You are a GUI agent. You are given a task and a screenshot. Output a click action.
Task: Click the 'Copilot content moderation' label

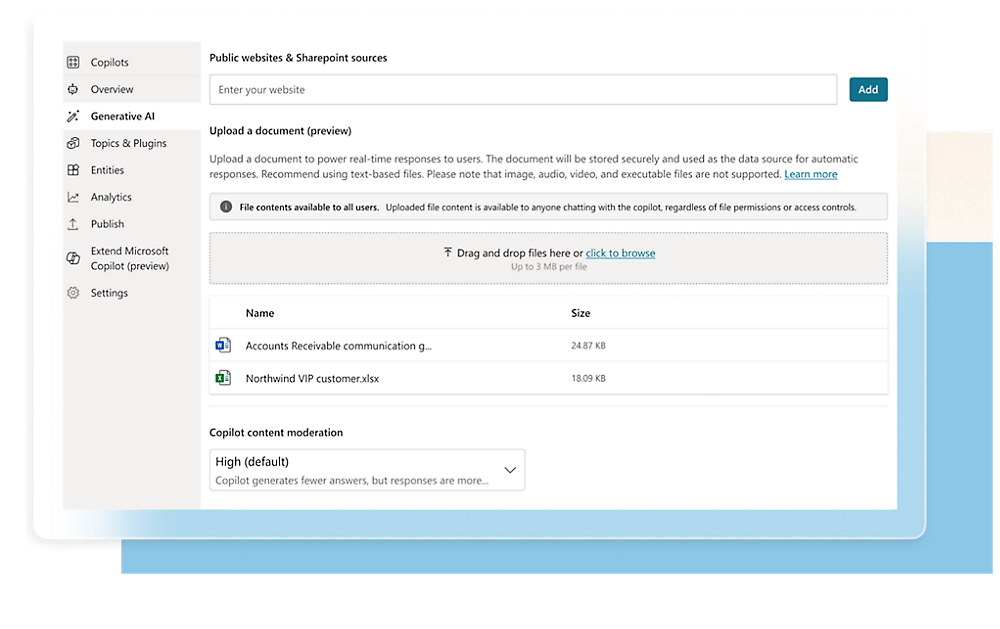coord(276,433)
